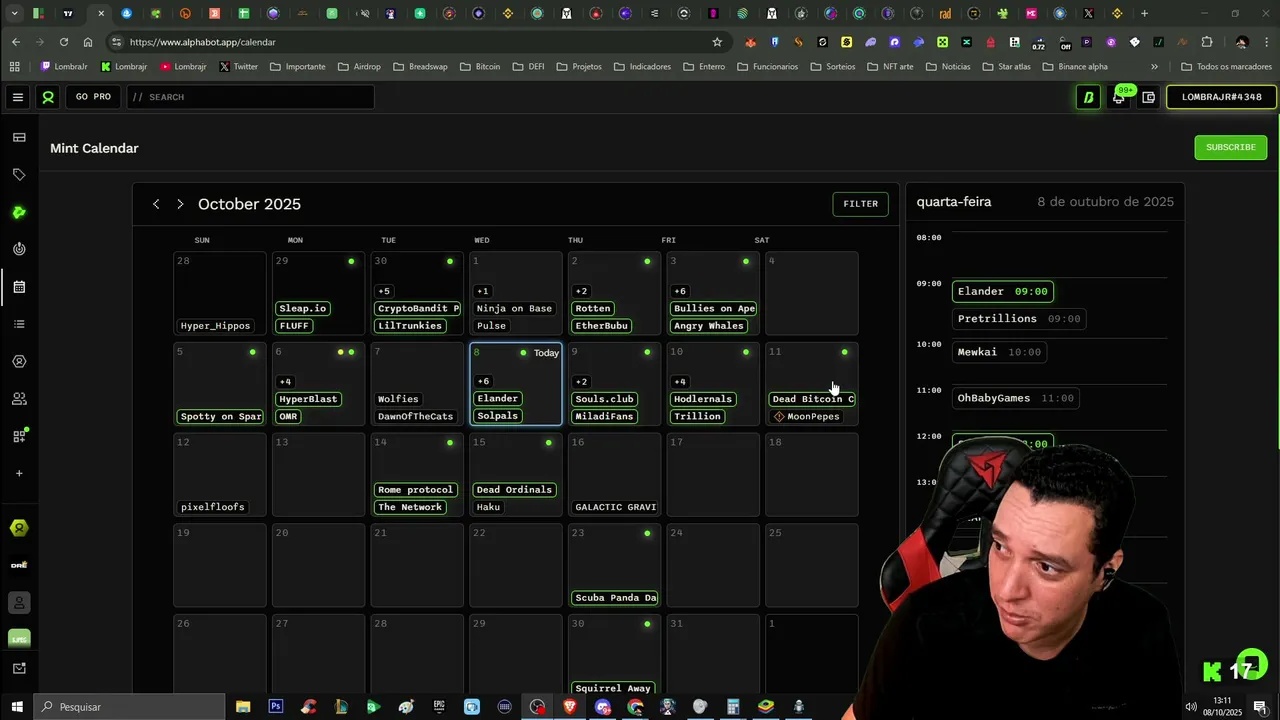The height and width of the screenshot is (720, 1280).
Task: Open the dashboard icon in left sidebar
Action: pos(19,137)
